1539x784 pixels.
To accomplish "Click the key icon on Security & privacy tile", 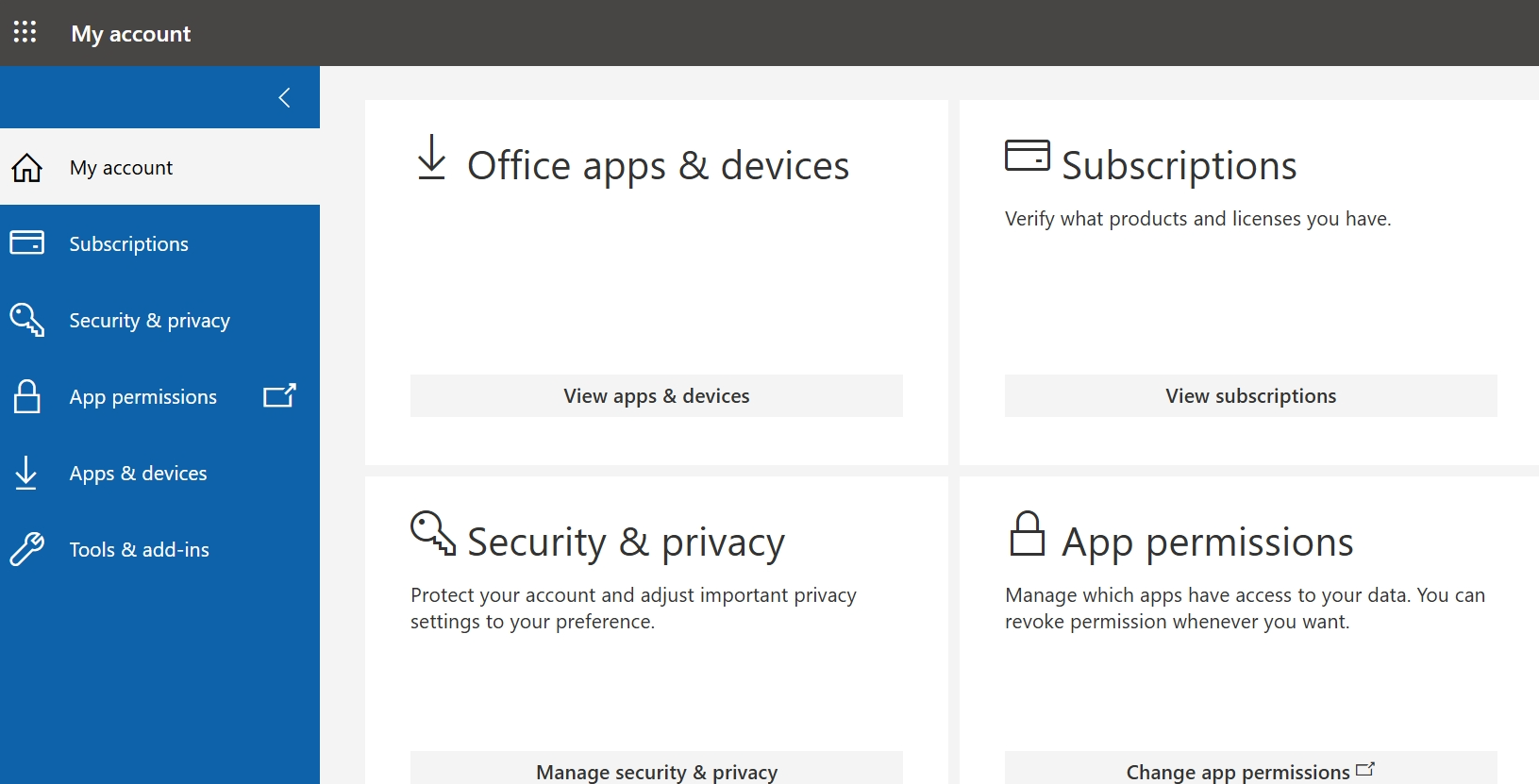I will pos(433,533).
